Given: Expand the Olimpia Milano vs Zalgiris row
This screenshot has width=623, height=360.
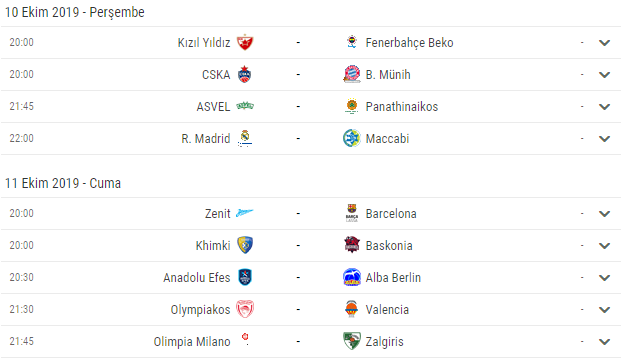Looking at the screenshot, I should click(604, 341).
